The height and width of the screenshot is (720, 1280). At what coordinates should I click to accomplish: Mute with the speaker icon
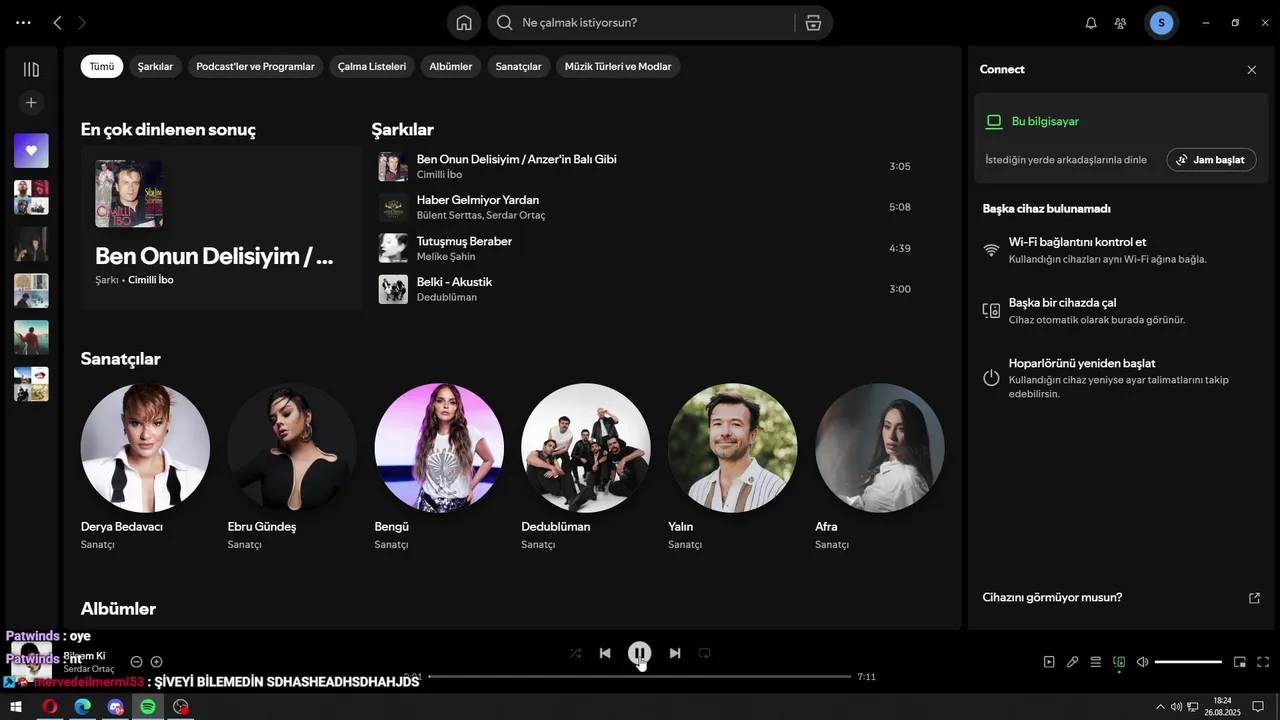[x=1142, y=662]
